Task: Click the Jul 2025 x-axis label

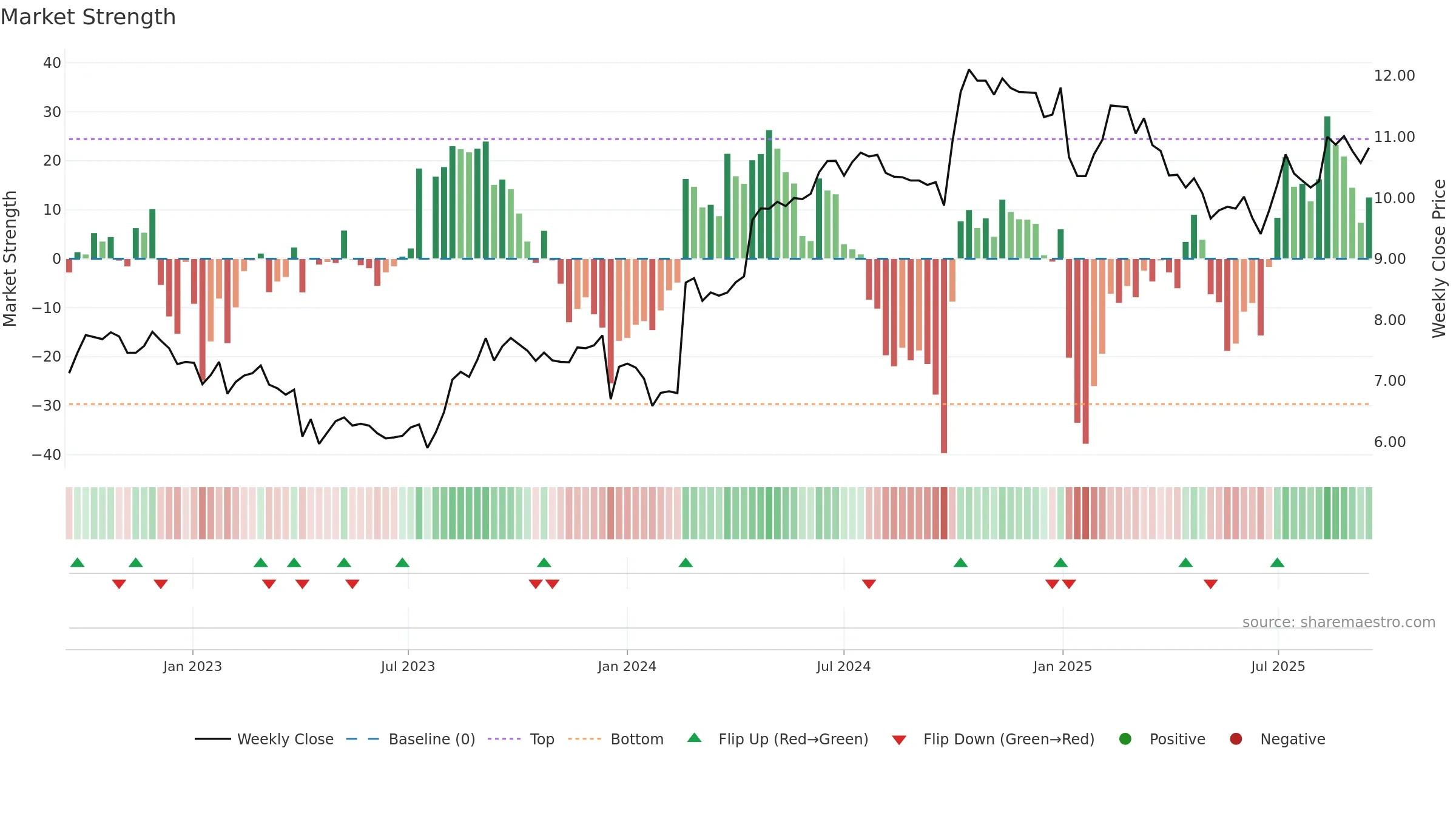Action: click(x=1278, y=666)
